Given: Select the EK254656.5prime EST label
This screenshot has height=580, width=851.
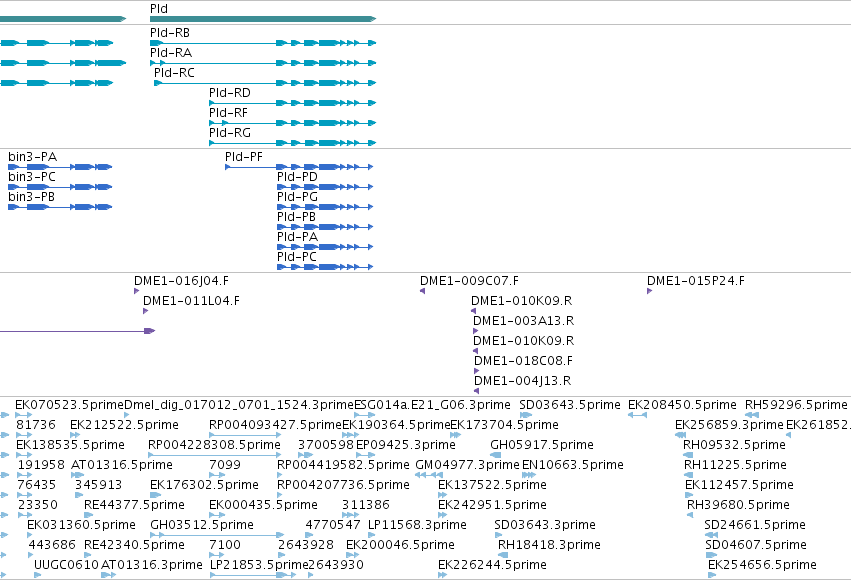Looking at the screenshot, I should [x=763, y=566].
